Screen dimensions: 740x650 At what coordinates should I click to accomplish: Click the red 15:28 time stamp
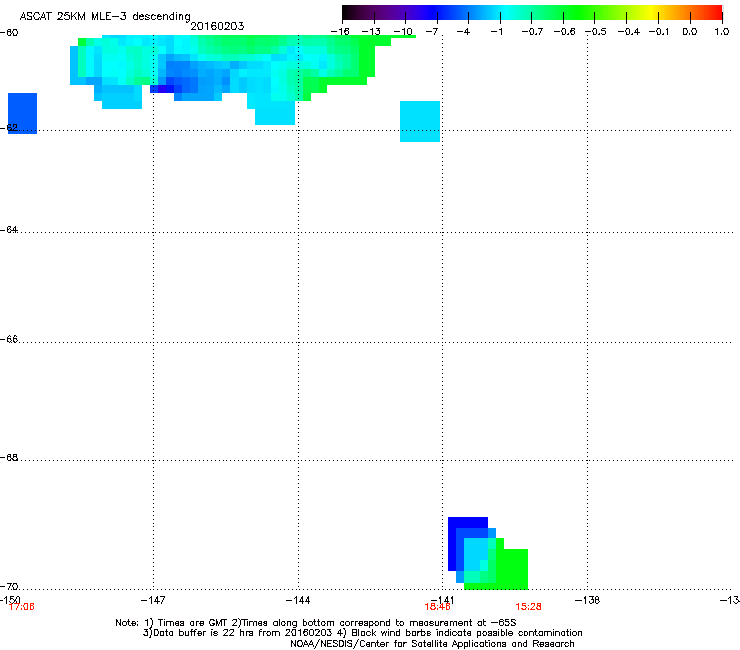tap(528, 607)
